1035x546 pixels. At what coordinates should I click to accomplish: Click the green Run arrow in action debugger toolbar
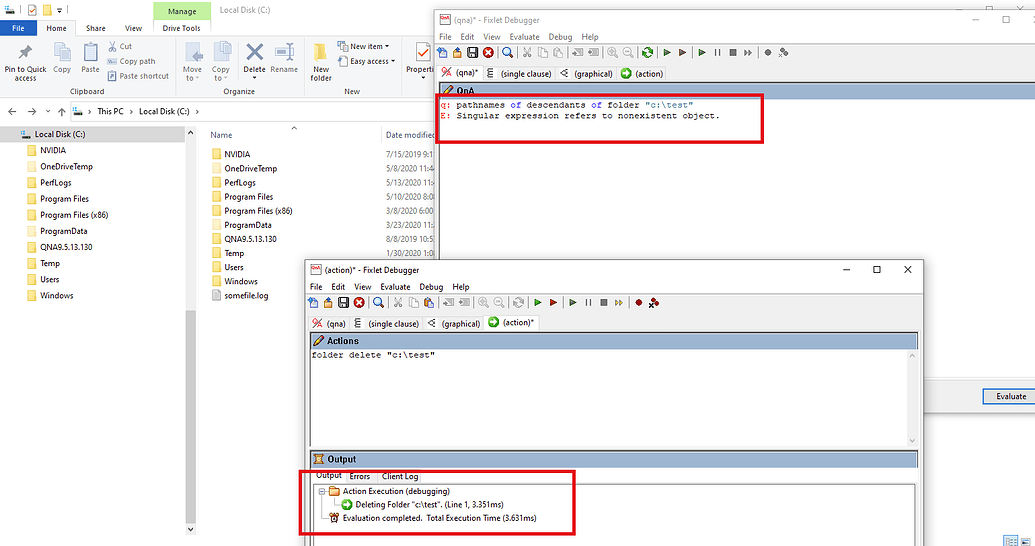[538, 302]
